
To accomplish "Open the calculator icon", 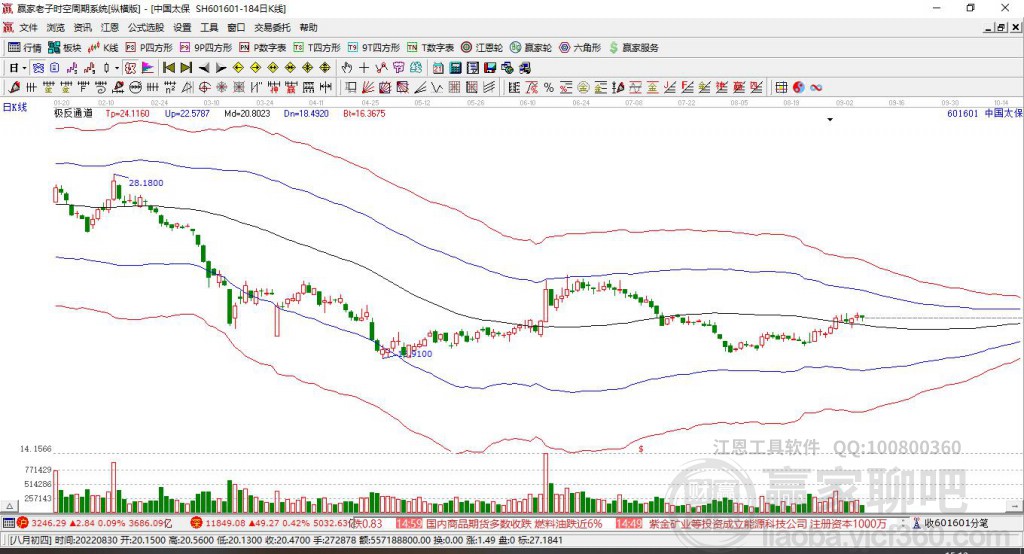I will [455, 68].
